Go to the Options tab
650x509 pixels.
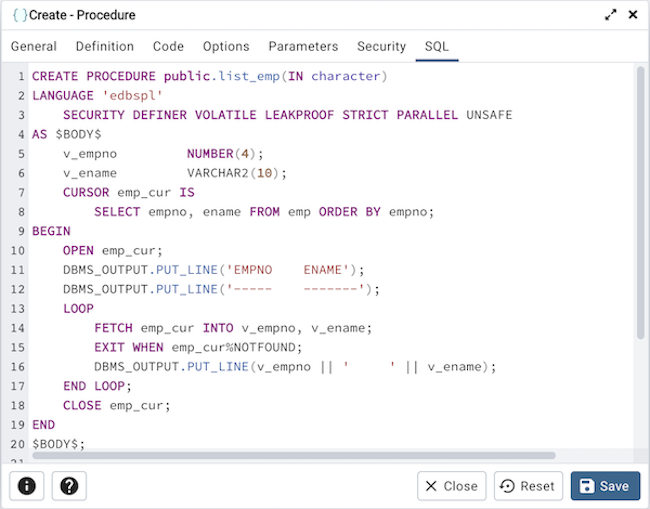pyautogui.click(x=226, y=46)
